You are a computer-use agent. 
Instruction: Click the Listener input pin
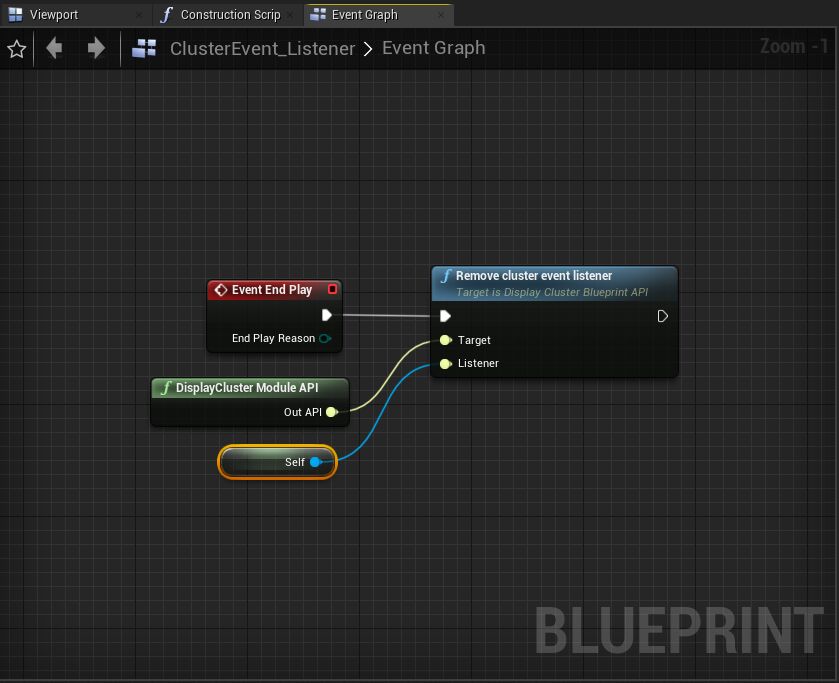(446, 364)
